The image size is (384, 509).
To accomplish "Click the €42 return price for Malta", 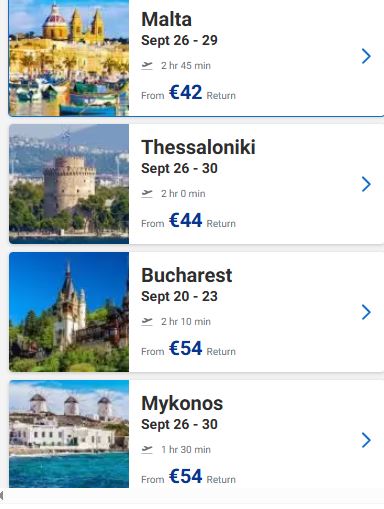I will [188, 92].
